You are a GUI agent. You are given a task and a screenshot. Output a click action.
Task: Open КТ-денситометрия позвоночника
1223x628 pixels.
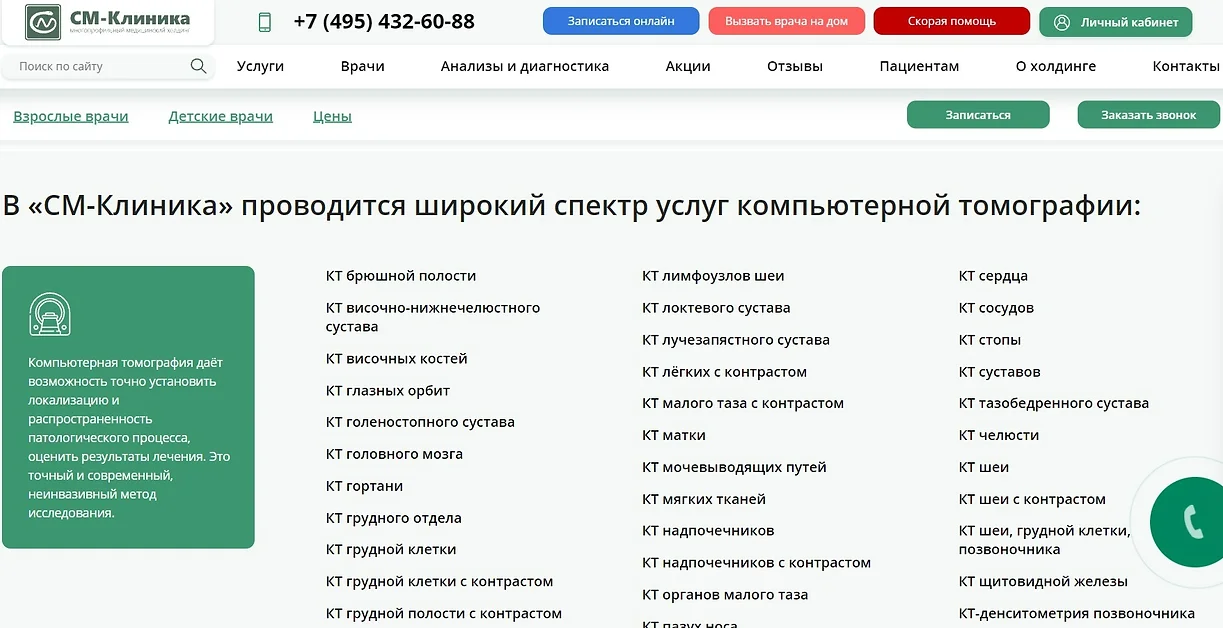(1077, 613)
